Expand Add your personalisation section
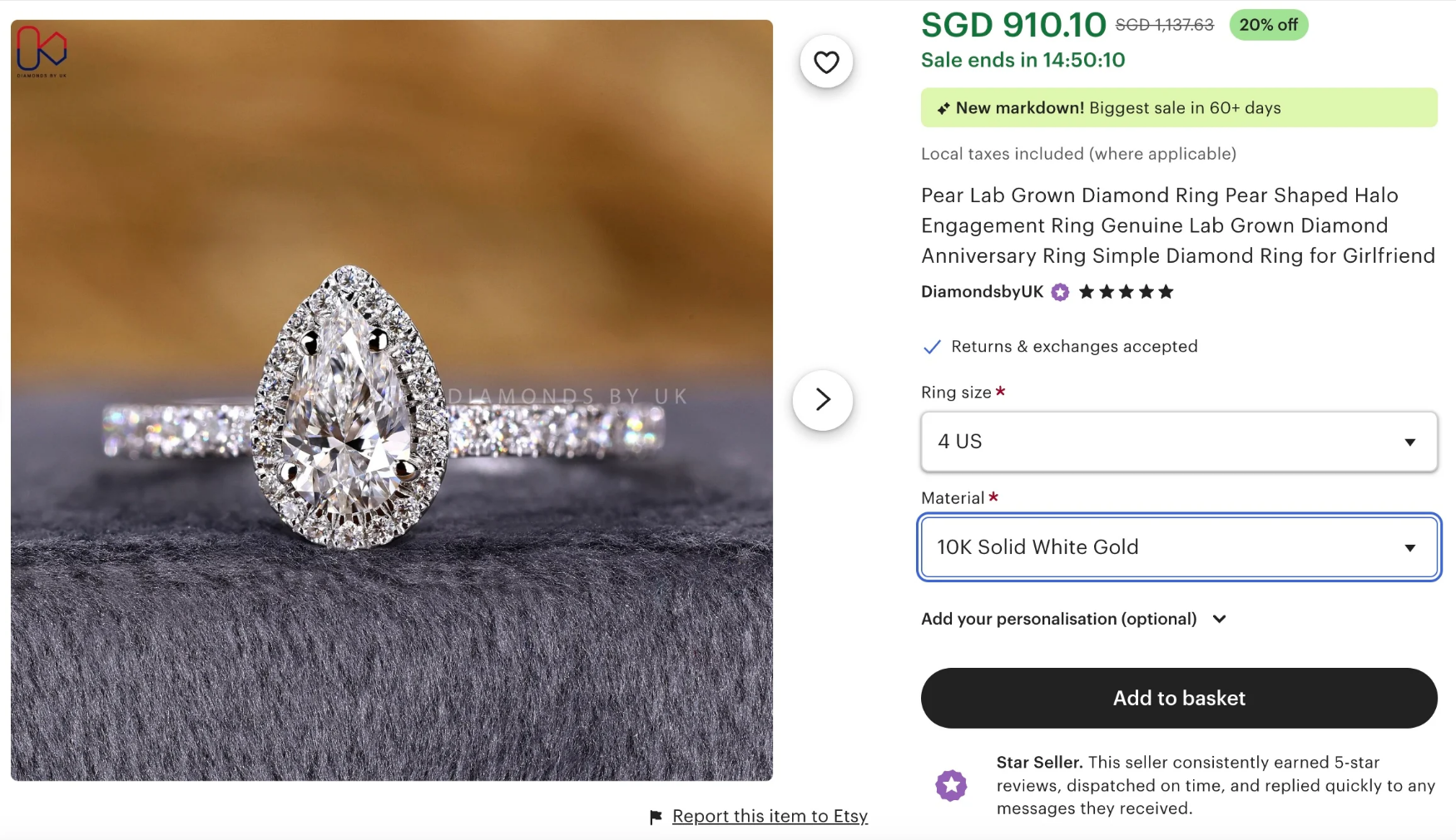The image size is (1456, 840). pos(1073,619)
